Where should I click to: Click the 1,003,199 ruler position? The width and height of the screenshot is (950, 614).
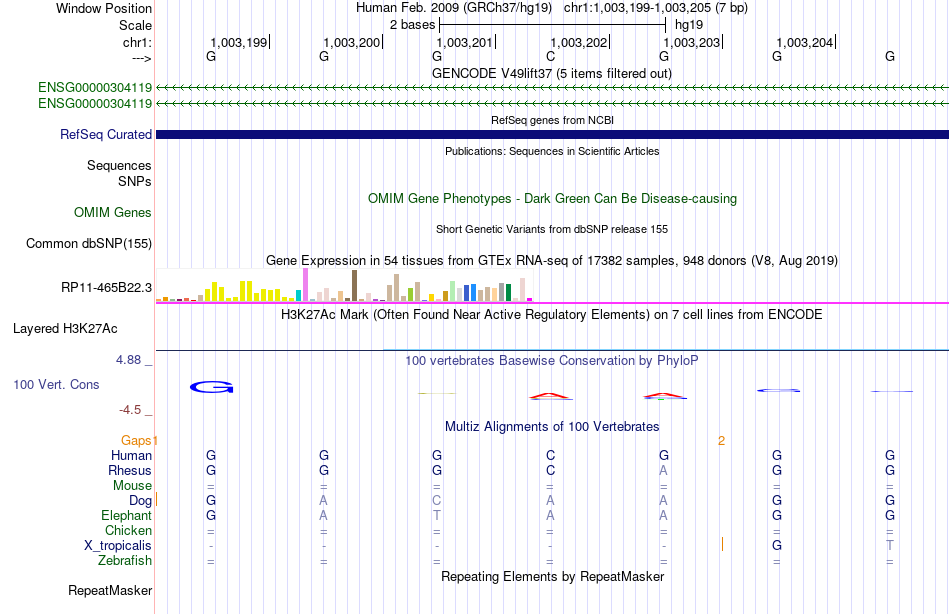point(239,42)
